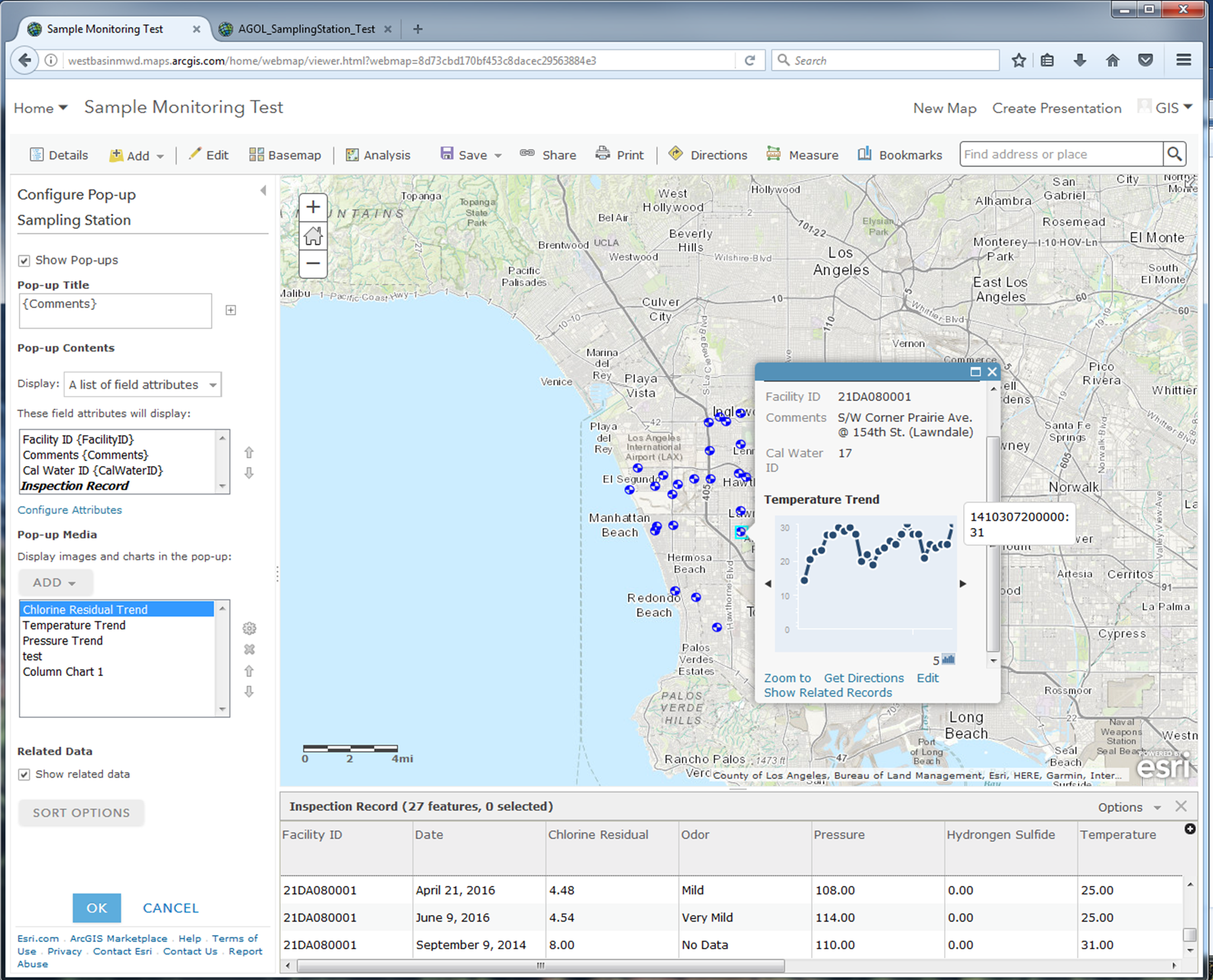
Task: Move selected field attribute down
Action: click(x=249, y=473)
